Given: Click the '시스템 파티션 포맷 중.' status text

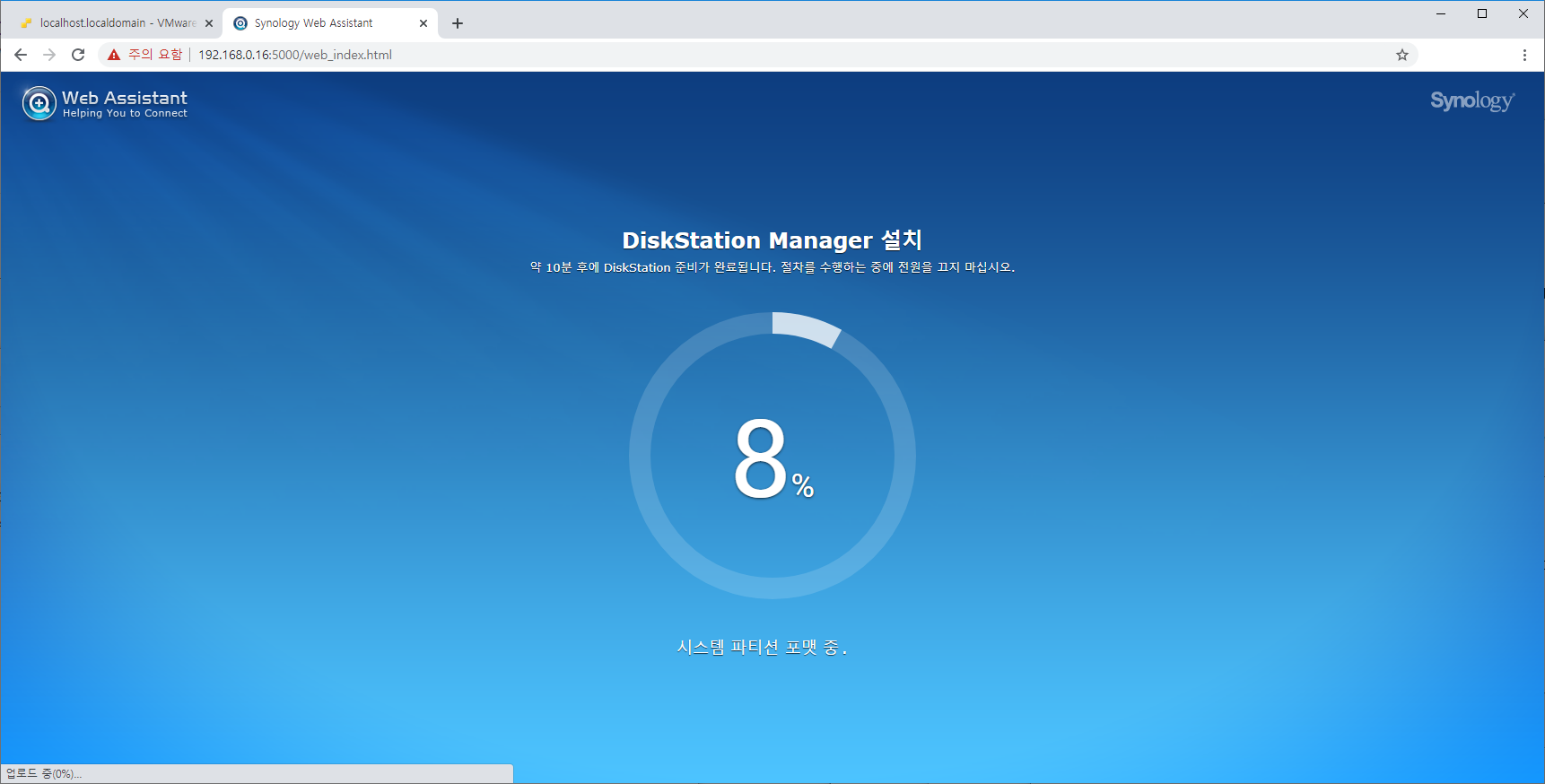Looking at the screenshot, I should pos(762,647).
